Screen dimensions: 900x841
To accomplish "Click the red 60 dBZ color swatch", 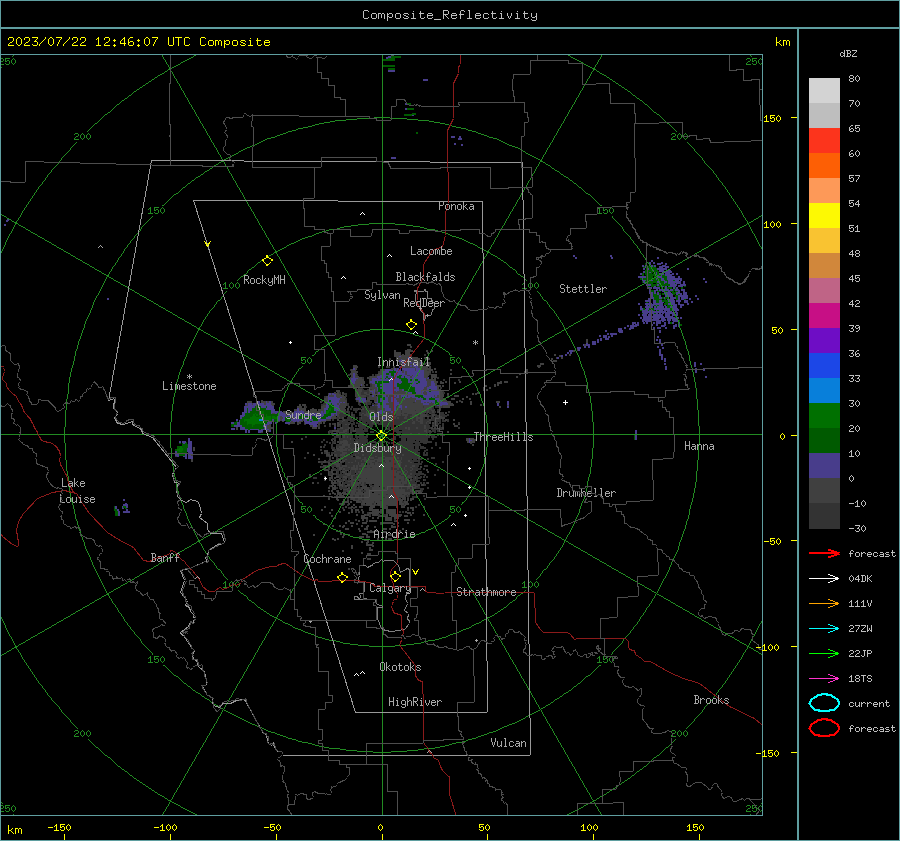I will (x=824, y=141).
